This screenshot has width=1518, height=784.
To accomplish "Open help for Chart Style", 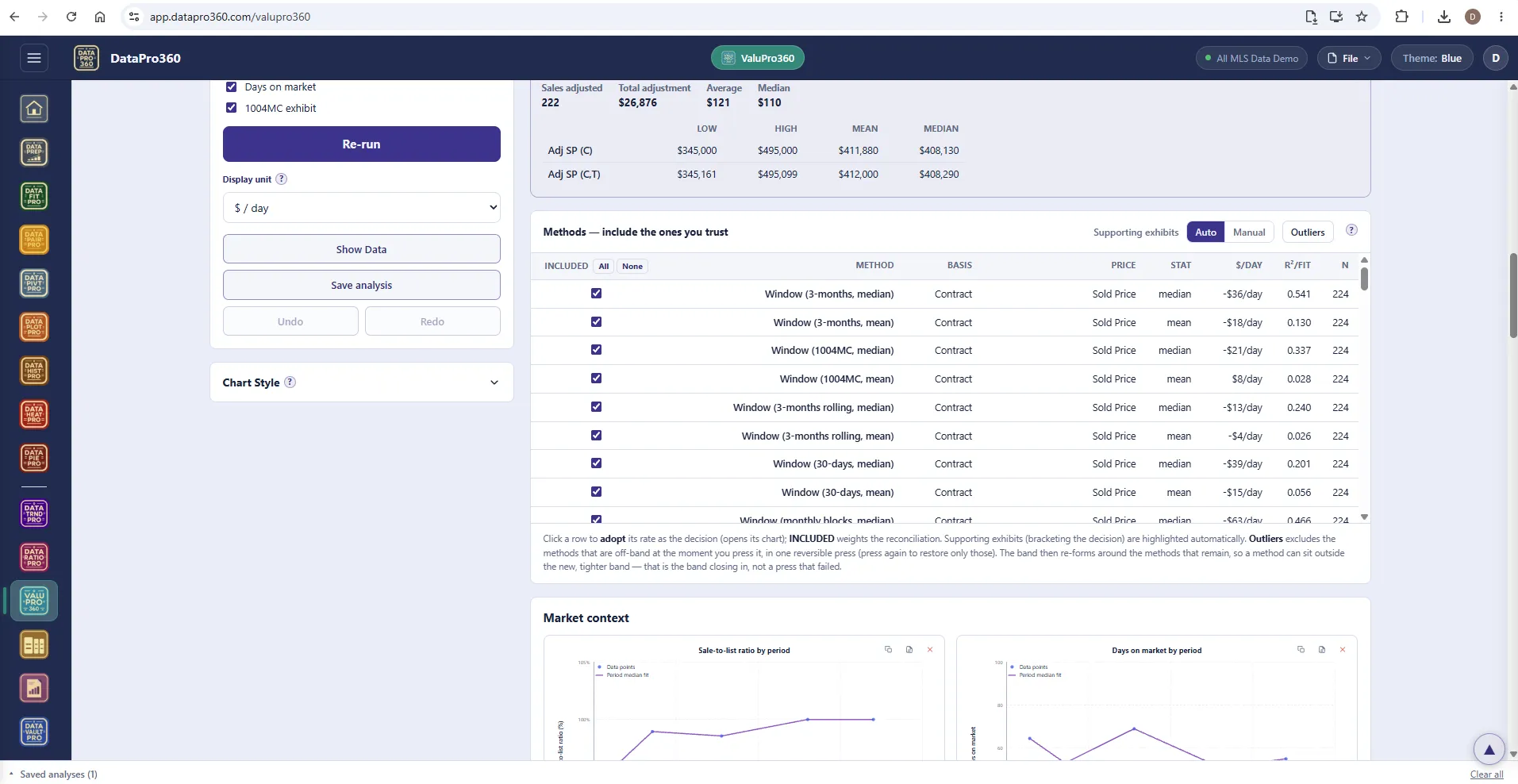I will click(x=290, y=382).
